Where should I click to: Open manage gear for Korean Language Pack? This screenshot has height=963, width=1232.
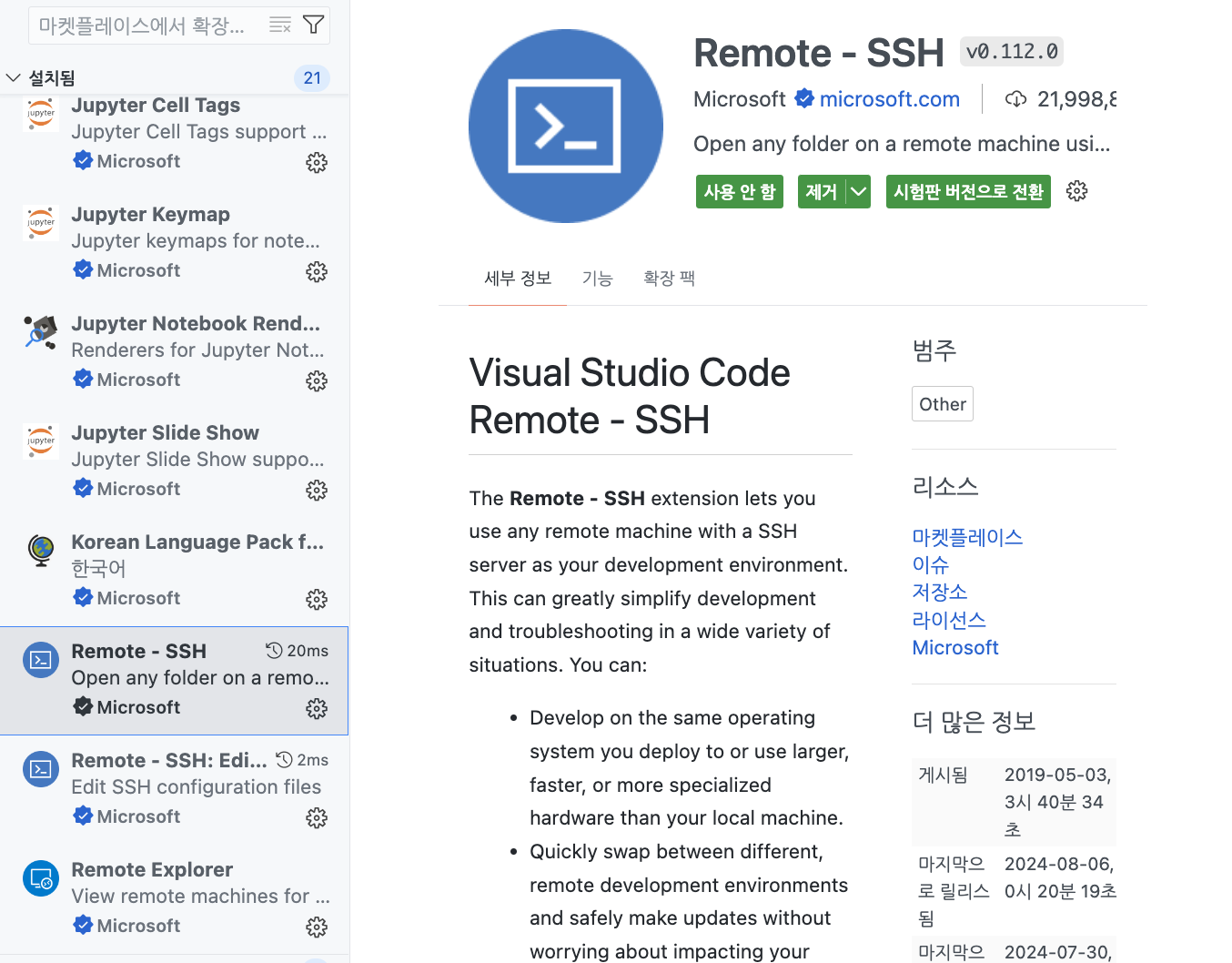tap(317, 600)
